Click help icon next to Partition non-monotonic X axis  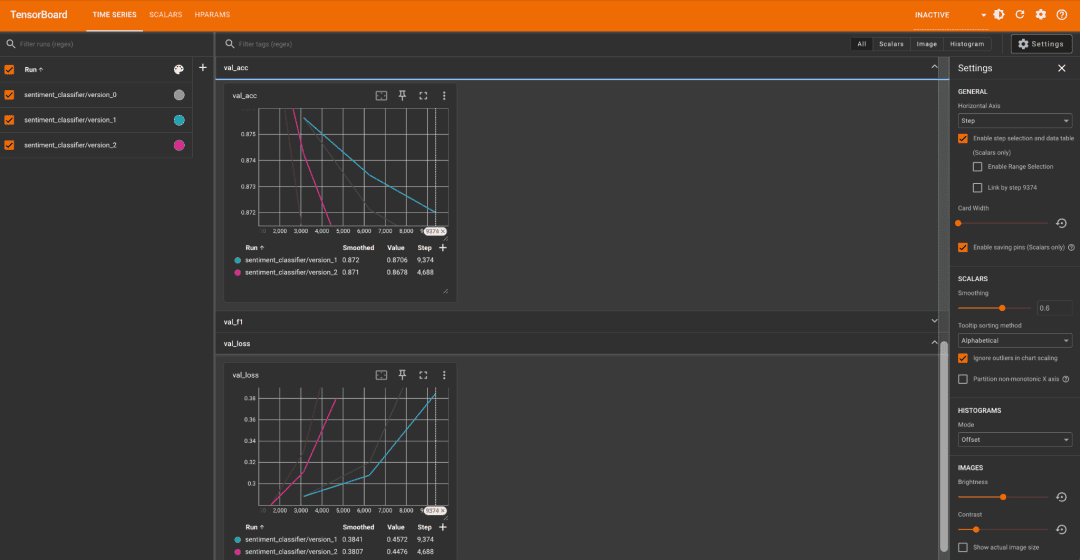[x=1066, y=380]
